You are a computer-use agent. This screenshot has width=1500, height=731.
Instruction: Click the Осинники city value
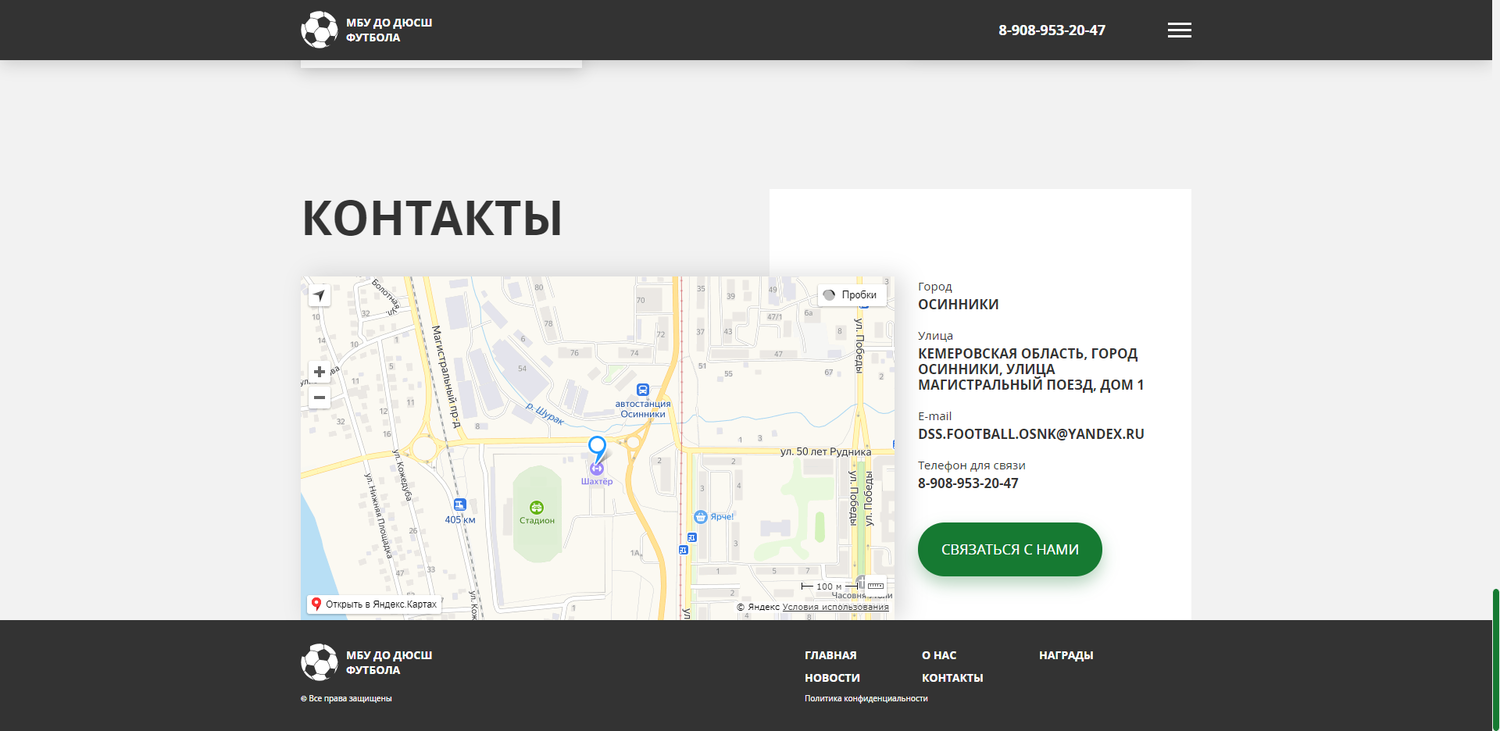click(958, 304)
